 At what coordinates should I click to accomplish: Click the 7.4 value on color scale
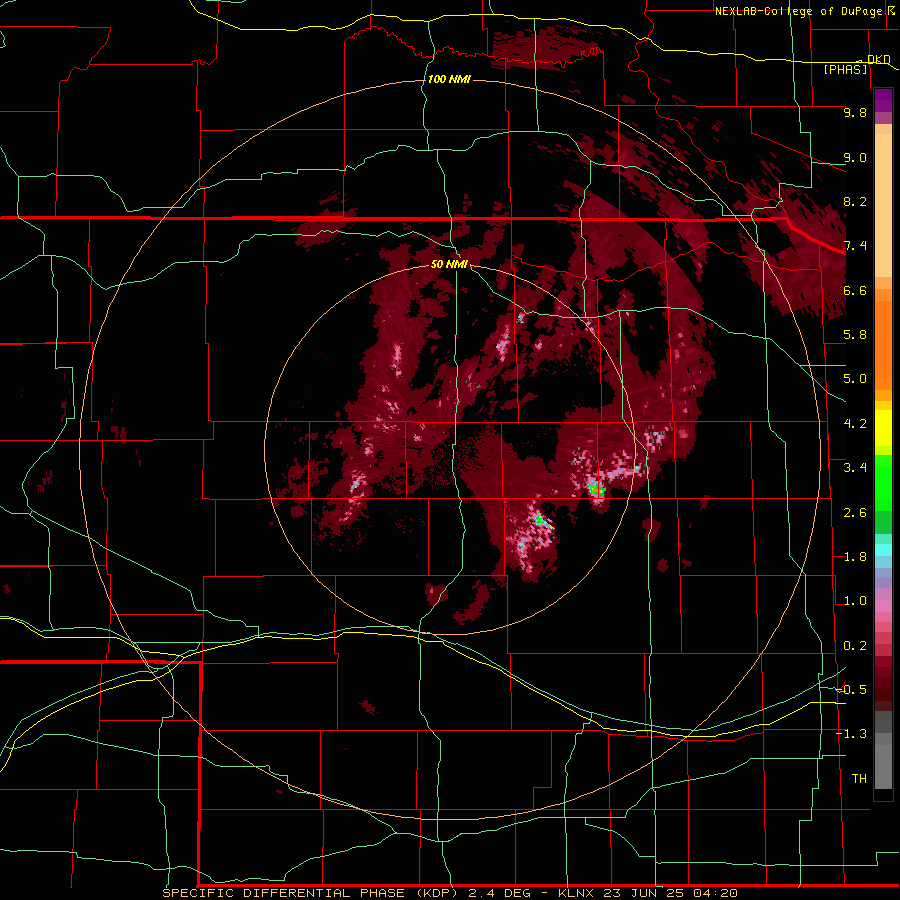855,246
